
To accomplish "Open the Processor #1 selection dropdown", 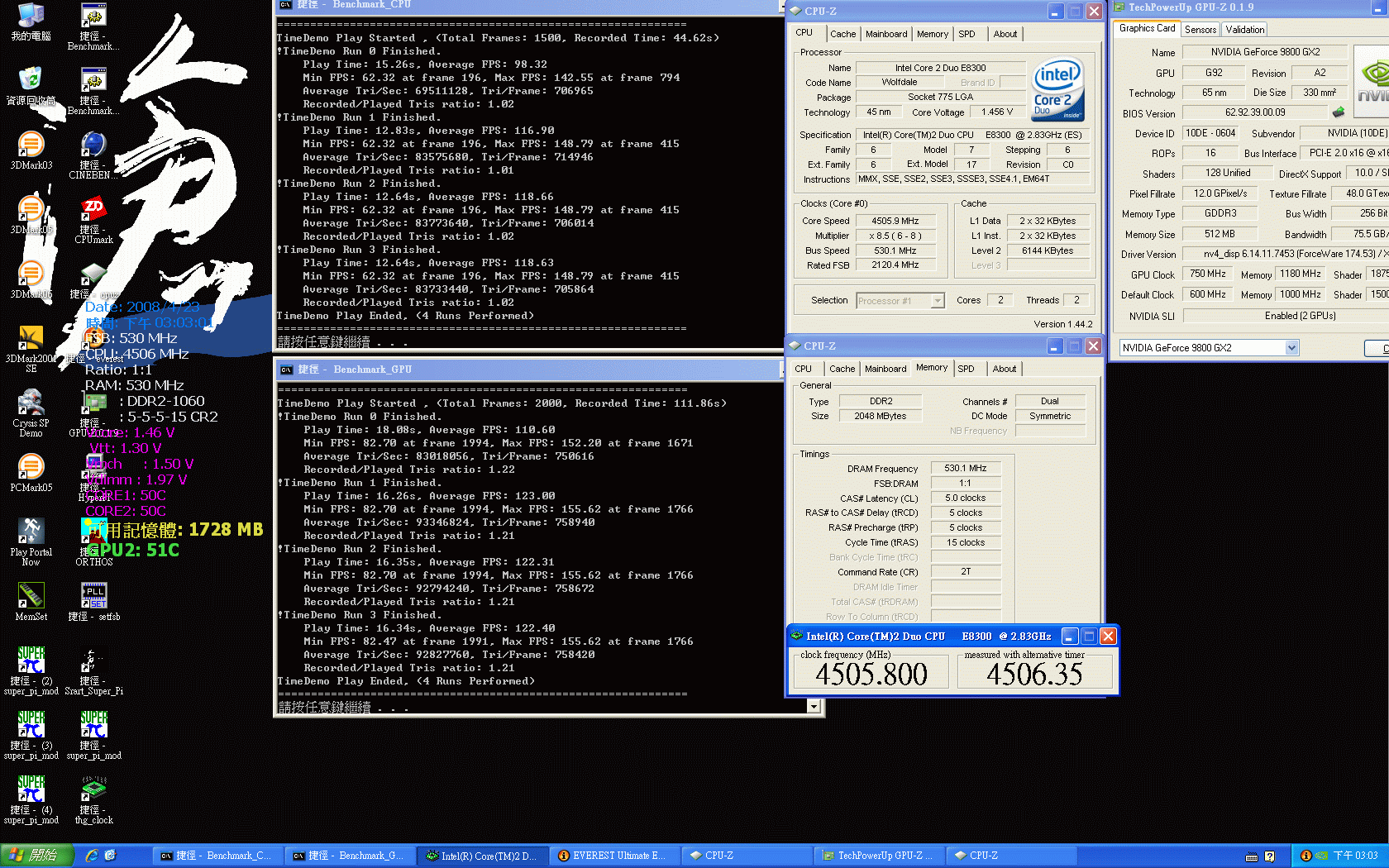I will [x=938, y=301].
